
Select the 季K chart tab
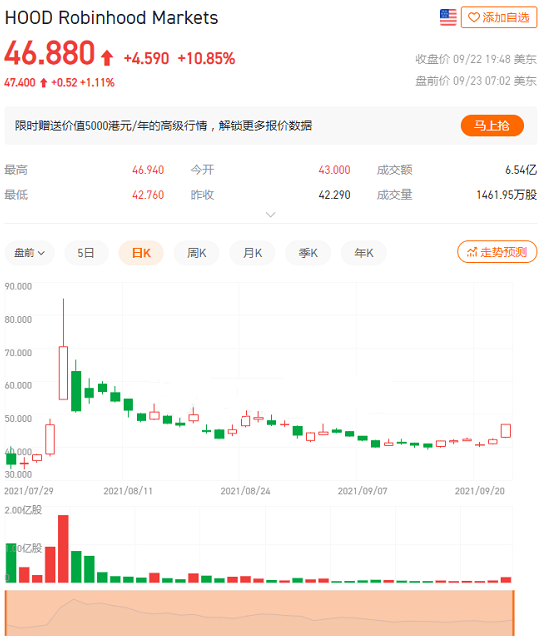click(308, 253)
